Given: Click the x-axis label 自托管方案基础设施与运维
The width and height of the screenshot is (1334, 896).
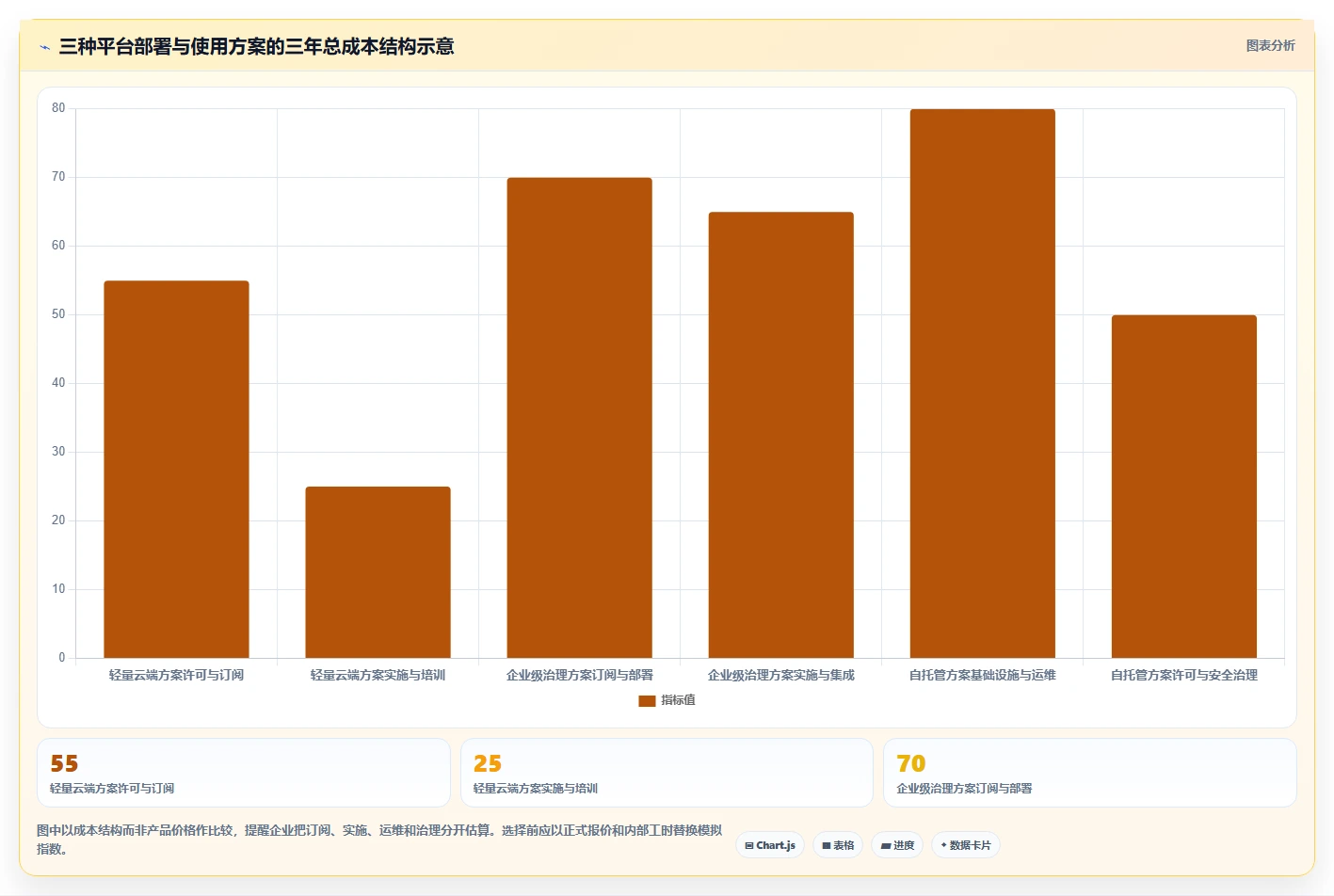Looking at the screenshot, I should (x=983, y=675).
